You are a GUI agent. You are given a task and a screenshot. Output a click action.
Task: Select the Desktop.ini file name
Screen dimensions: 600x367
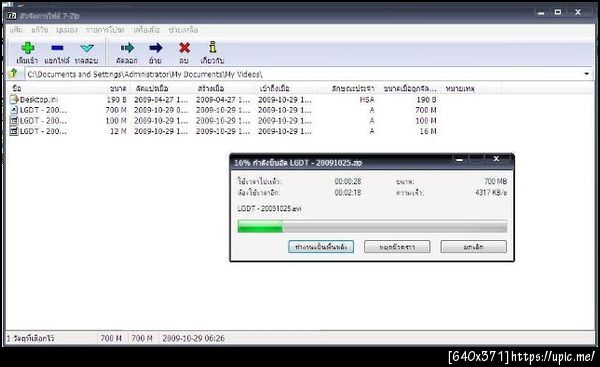pyautogui.click(x=39, y=99)
